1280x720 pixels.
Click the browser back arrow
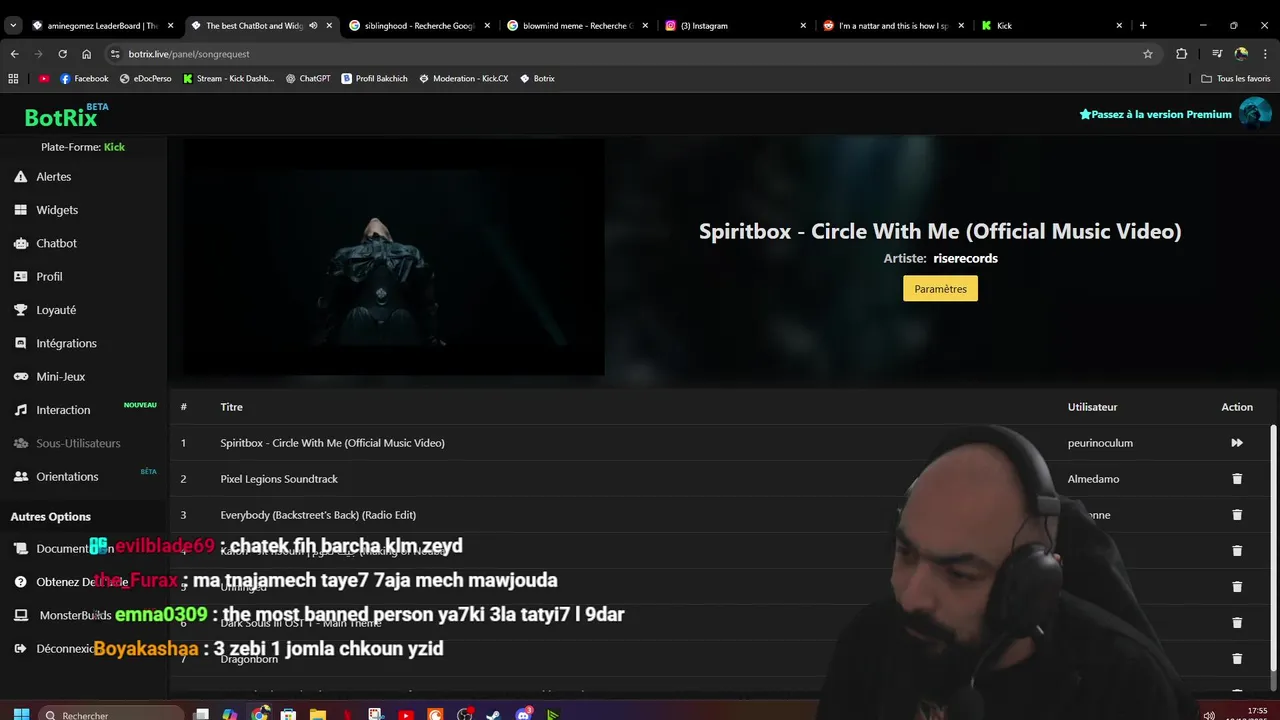[14, 54]
